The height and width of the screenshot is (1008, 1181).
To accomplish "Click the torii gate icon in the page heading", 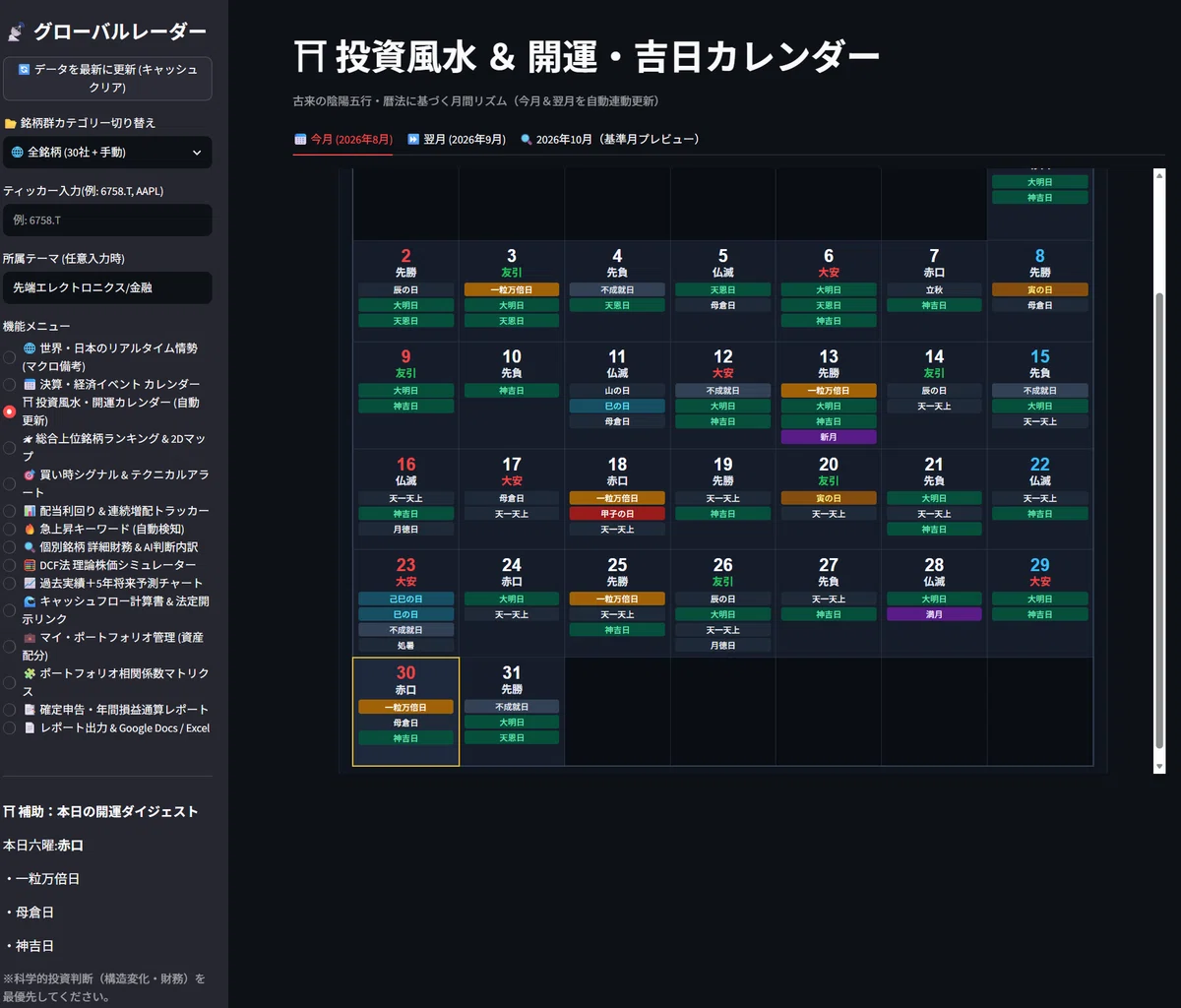I will (x=308, y=56).
